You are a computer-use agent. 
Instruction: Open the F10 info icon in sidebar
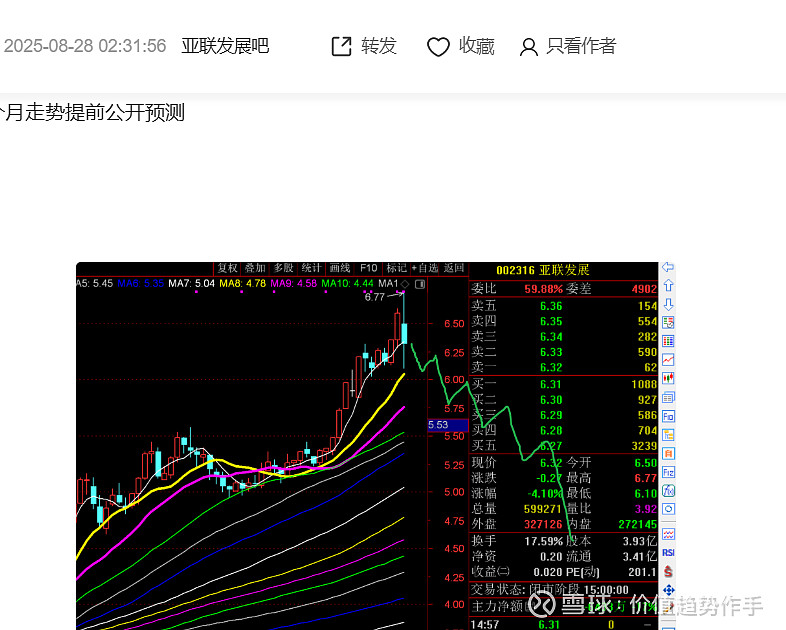pyautogui.click(x=668, y=416)
